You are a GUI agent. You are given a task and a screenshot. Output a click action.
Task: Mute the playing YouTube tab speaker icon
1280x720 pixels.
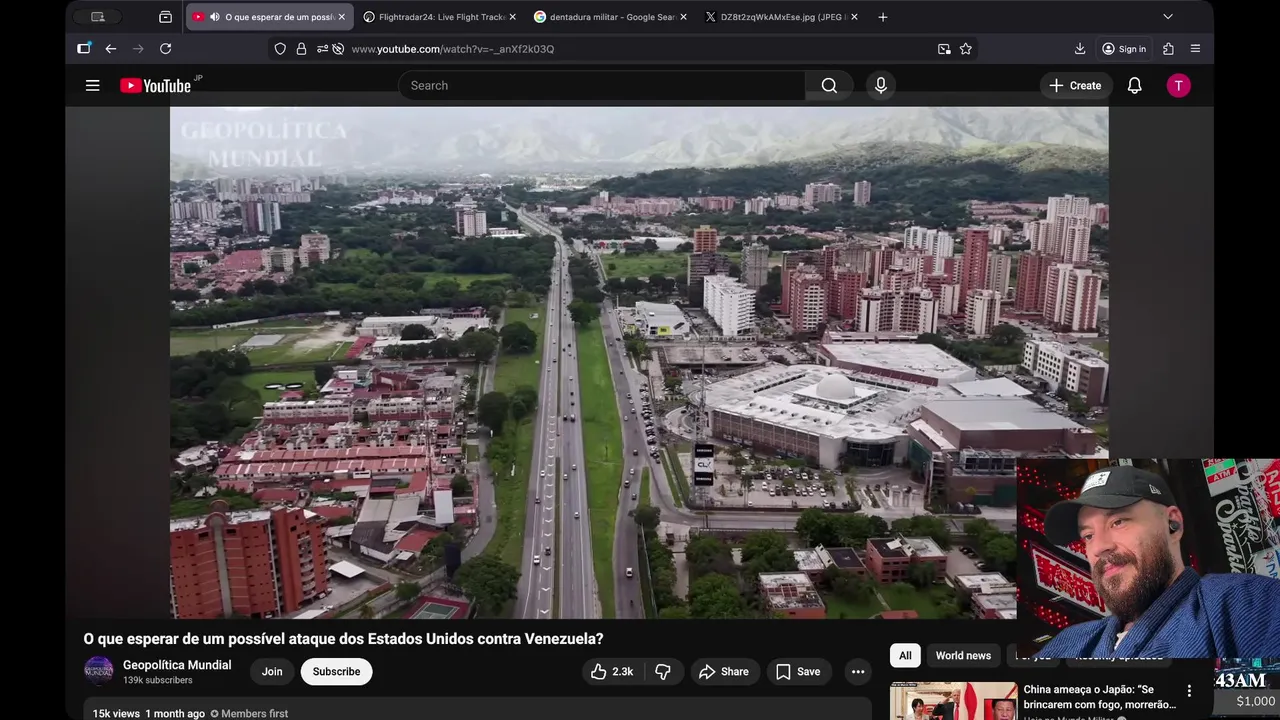pyautogui.click(x=214, y=17)
